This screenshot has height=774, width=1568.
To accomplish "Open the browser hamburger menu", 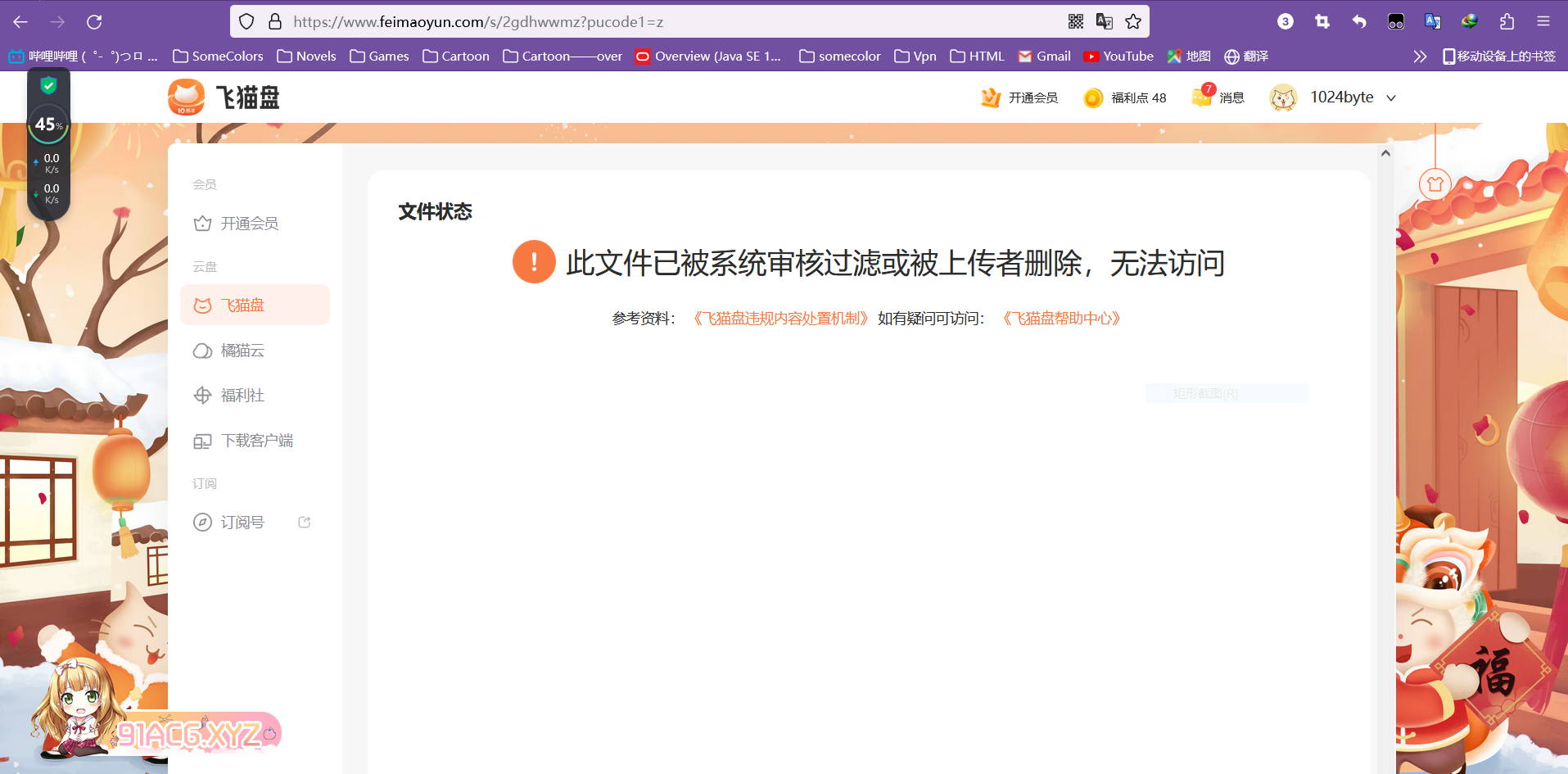I will coord(1543,22).
